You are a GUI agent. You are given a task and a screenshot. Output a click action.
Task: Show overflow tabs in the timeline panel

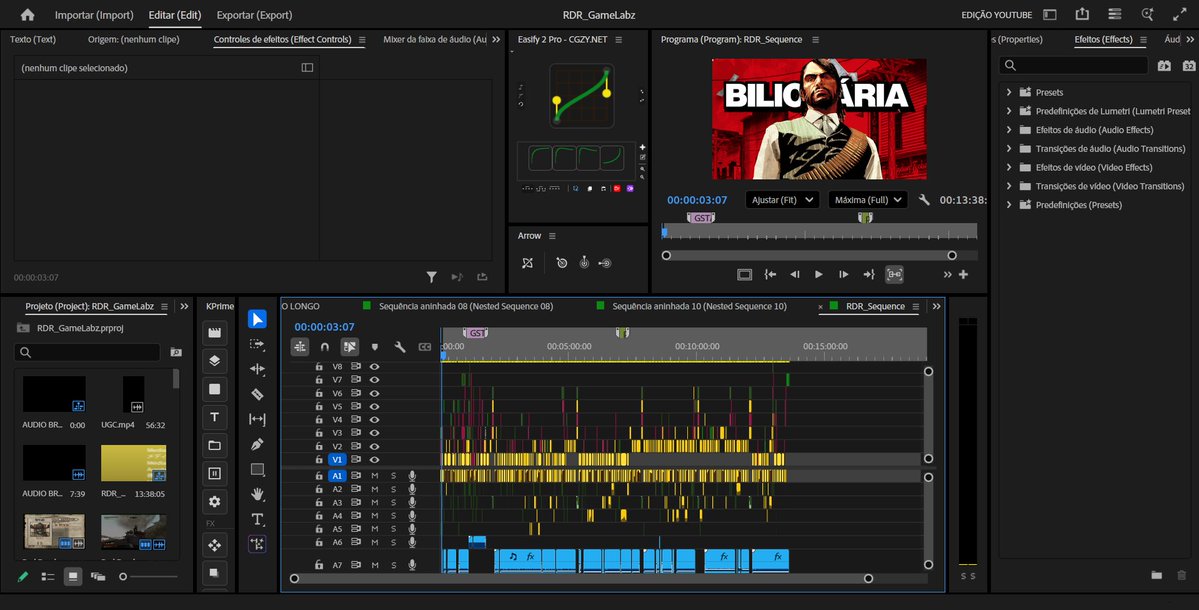point(937,306)
